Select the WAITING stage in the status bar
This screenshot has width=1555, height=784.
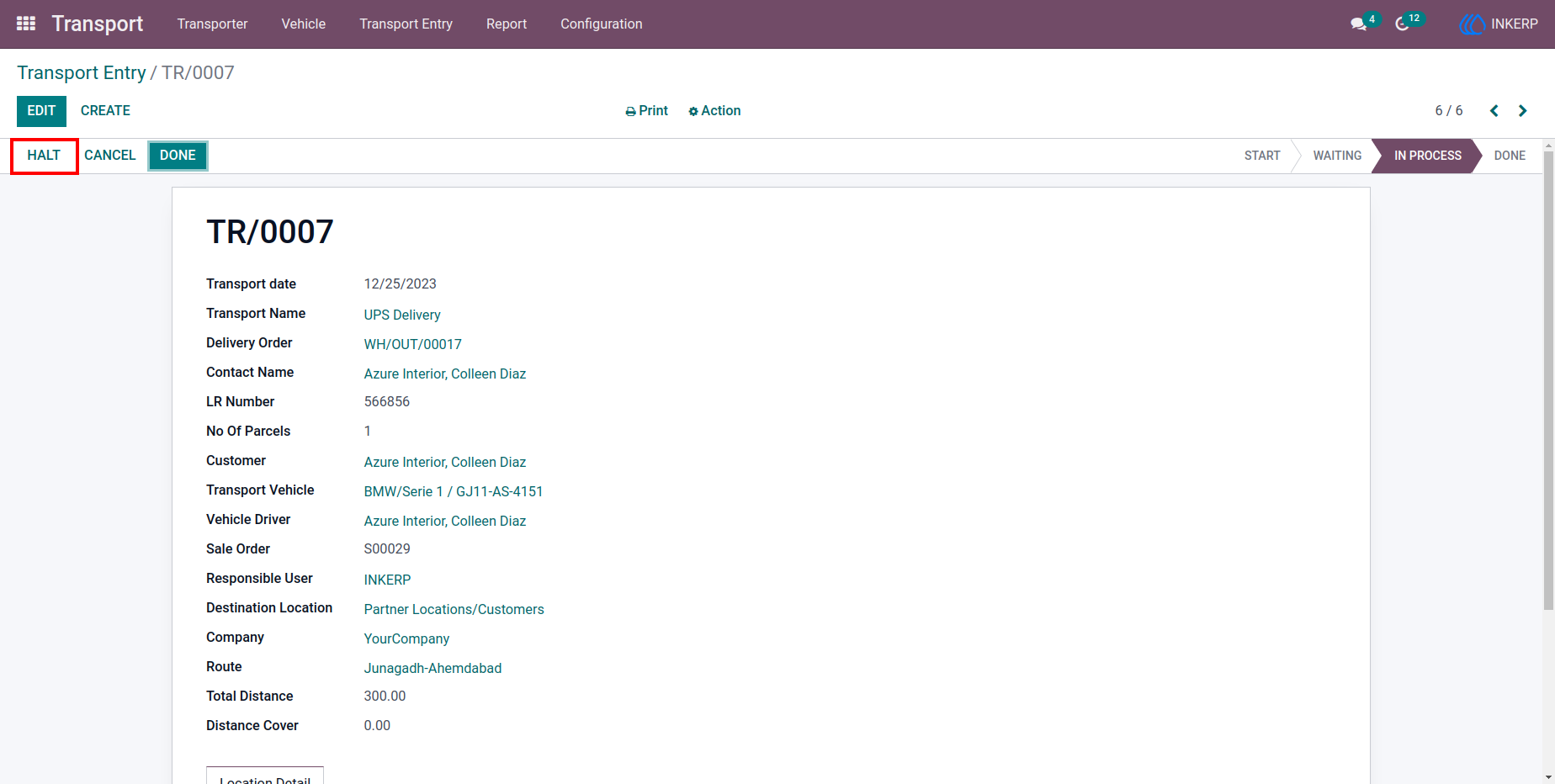[x=1337, y=156]
